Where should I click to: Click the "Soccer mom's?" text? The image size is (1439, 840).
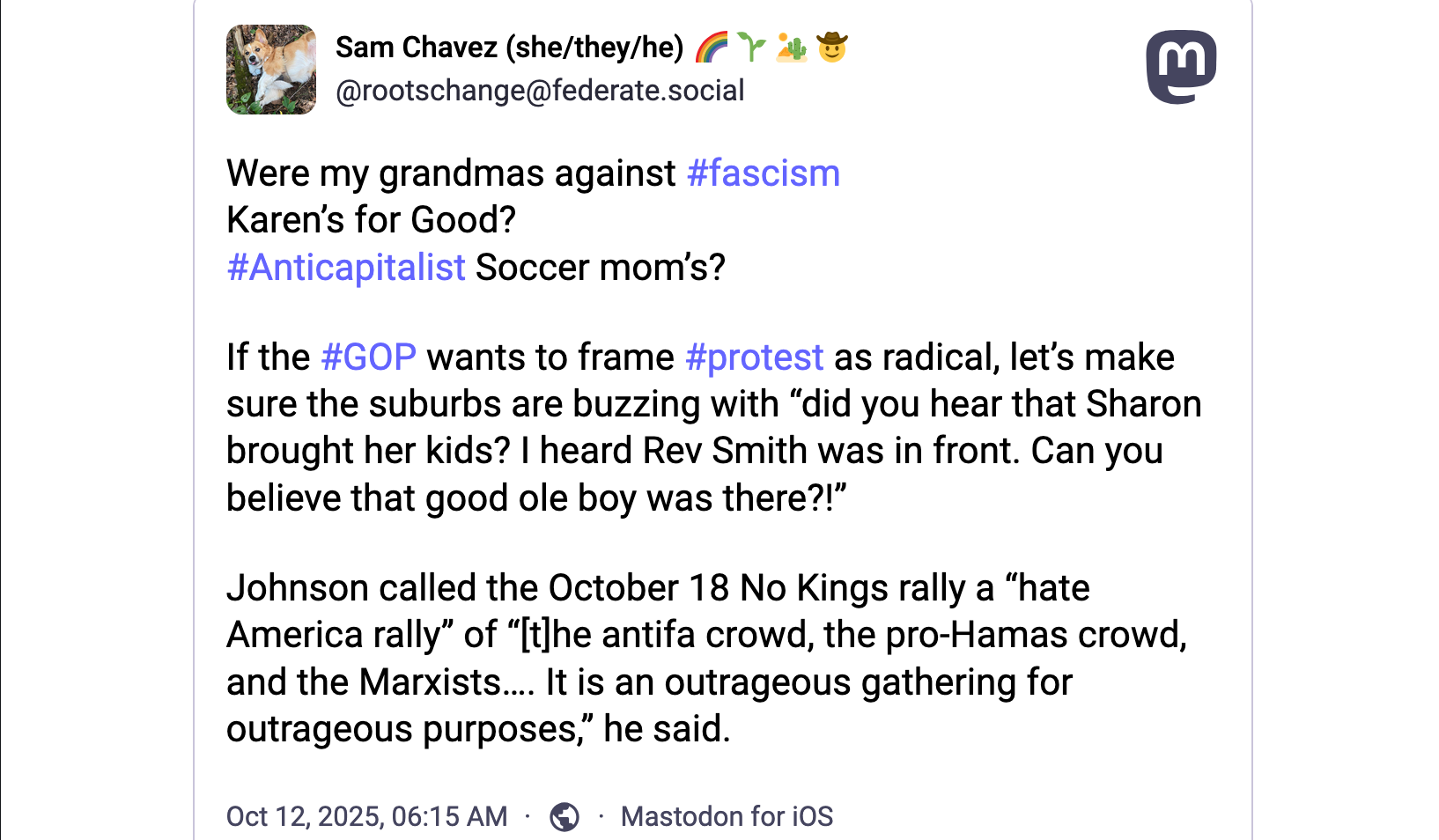[x=601, y=268]
